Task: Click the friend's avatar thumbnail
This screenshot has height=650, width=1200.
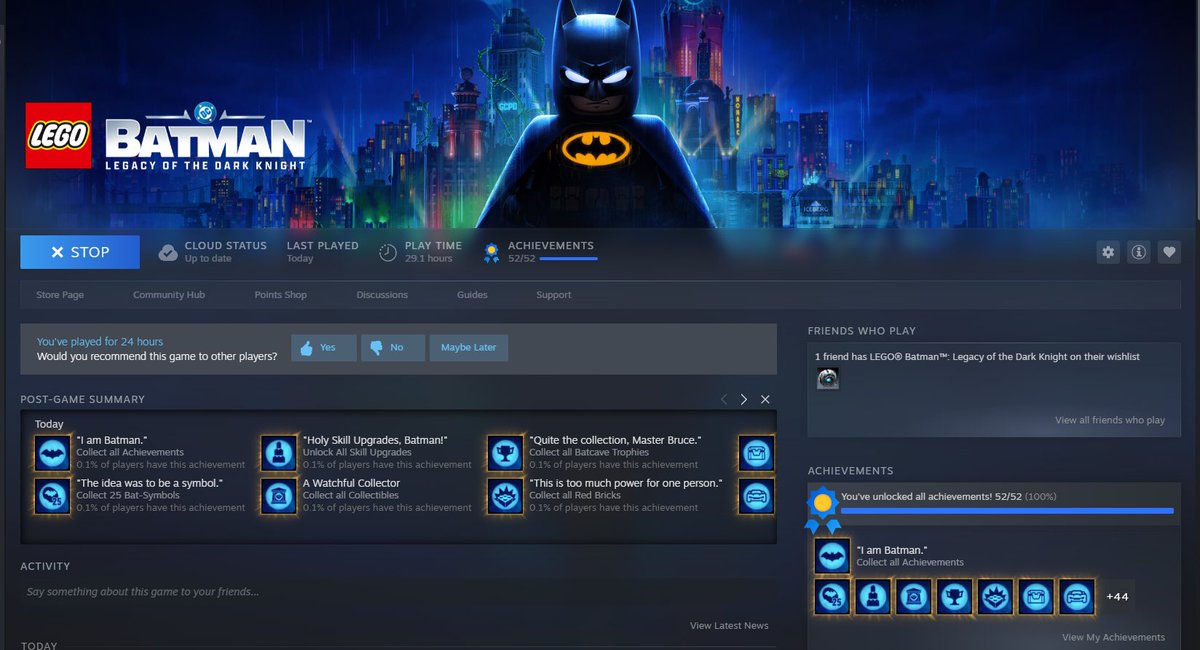Action: click(828, 378)
